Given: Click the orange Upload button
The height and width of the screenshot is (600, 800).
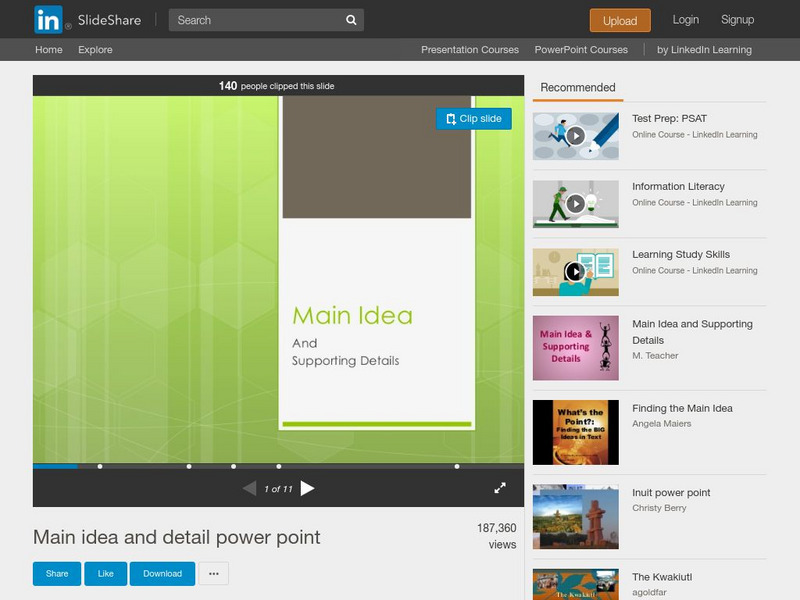Looking at the screenshot, I should pos(619,20).
